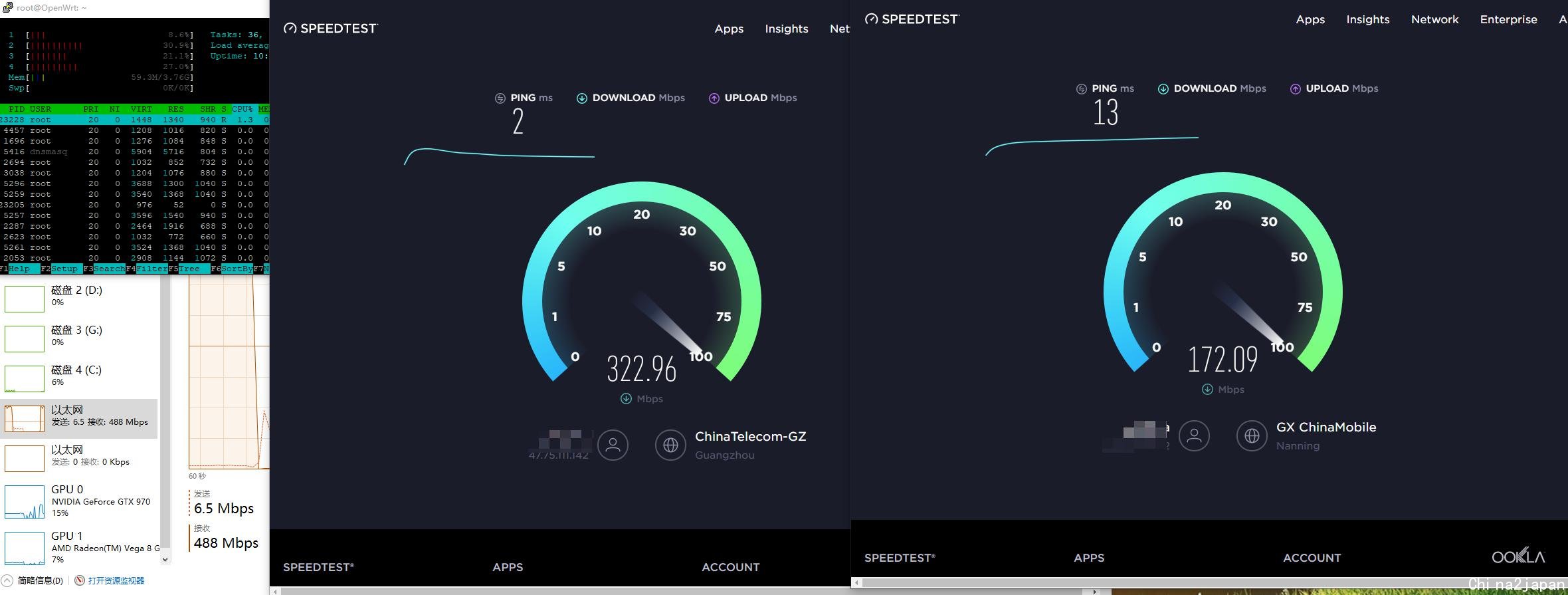Click the APPS footer heading in the left Speedtest
Image resolution: width=1568 pixels, height=595 pixels.
(508, 567)
